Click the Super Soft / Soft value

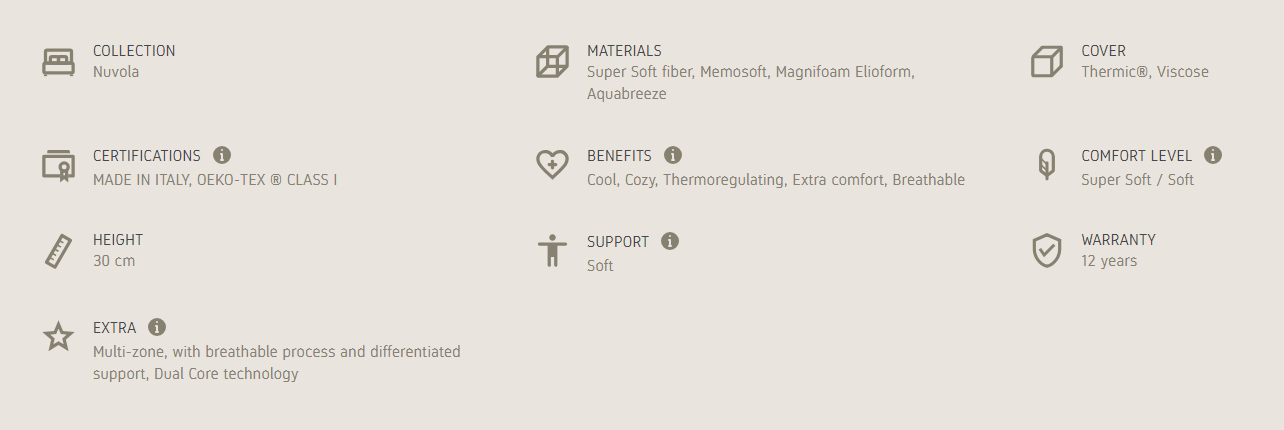[x=1137, y=180]
